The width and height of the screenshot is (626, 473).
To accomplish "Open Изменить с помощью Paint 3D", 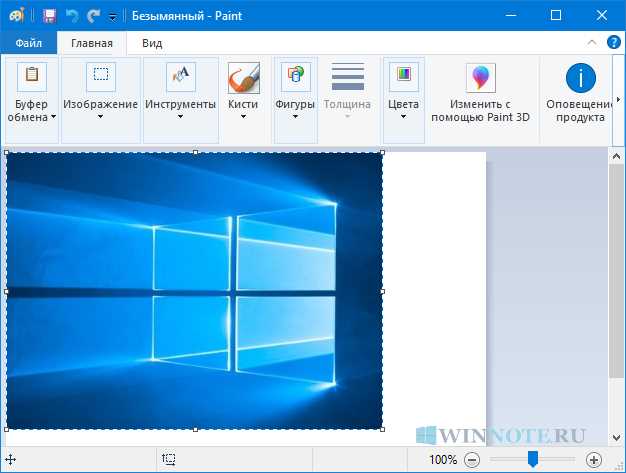I will click(479, 92).
